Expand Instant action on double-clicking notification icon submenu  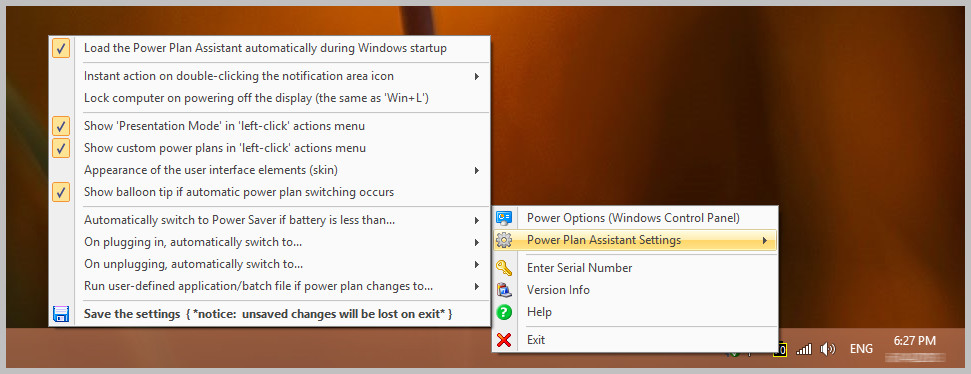click(x=269, y=76)
